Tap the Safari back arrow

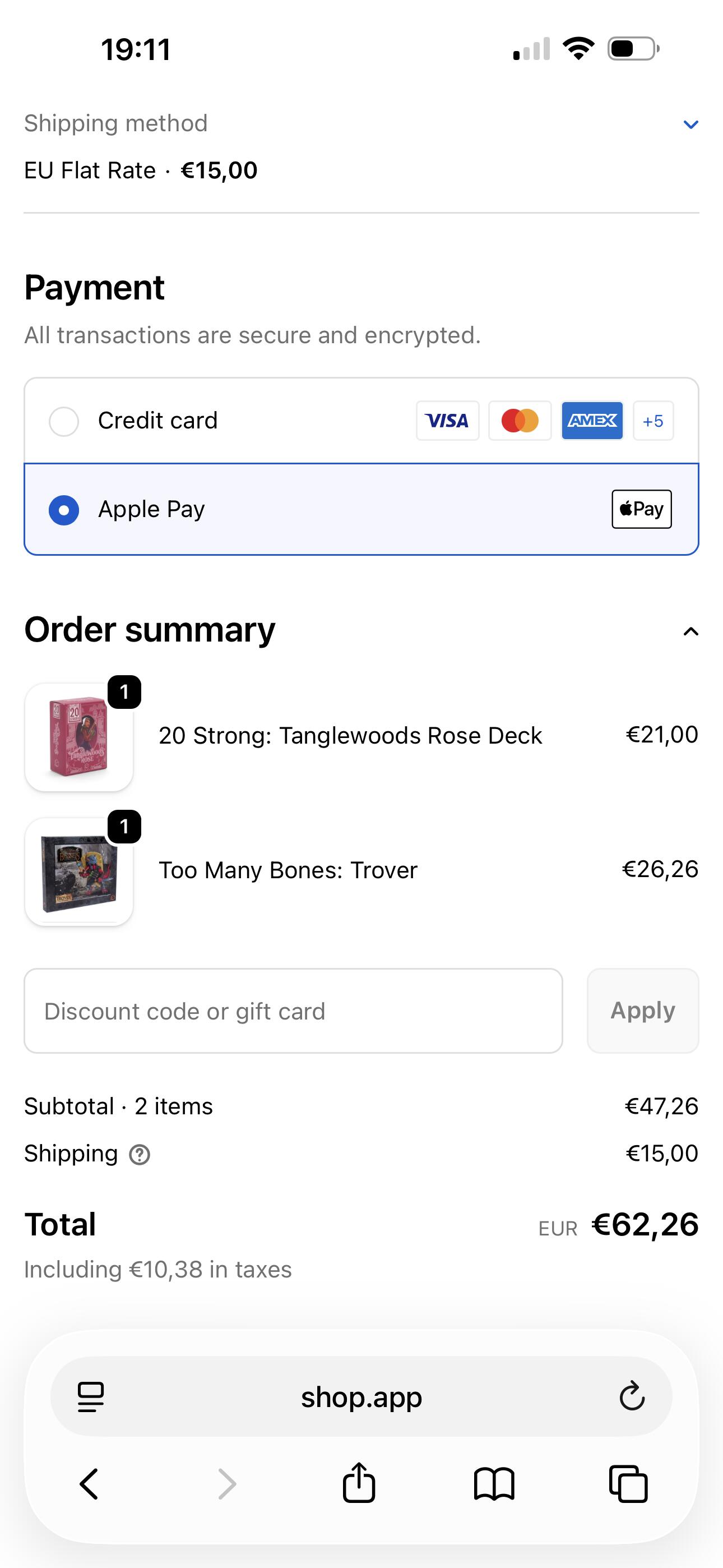pos(89,1484)
